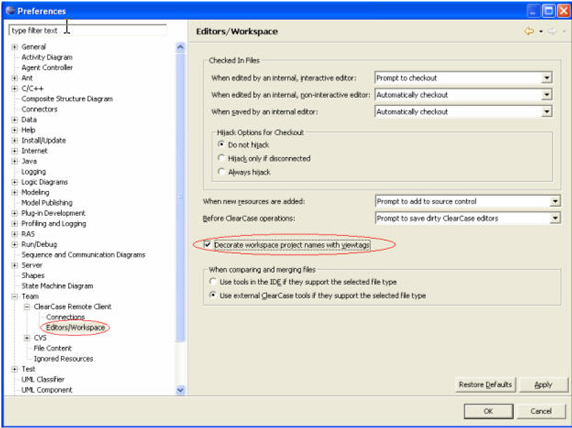Choose Hijack only if disconnected
Screen dimensions: 572x428
click(x=221, y=158)
